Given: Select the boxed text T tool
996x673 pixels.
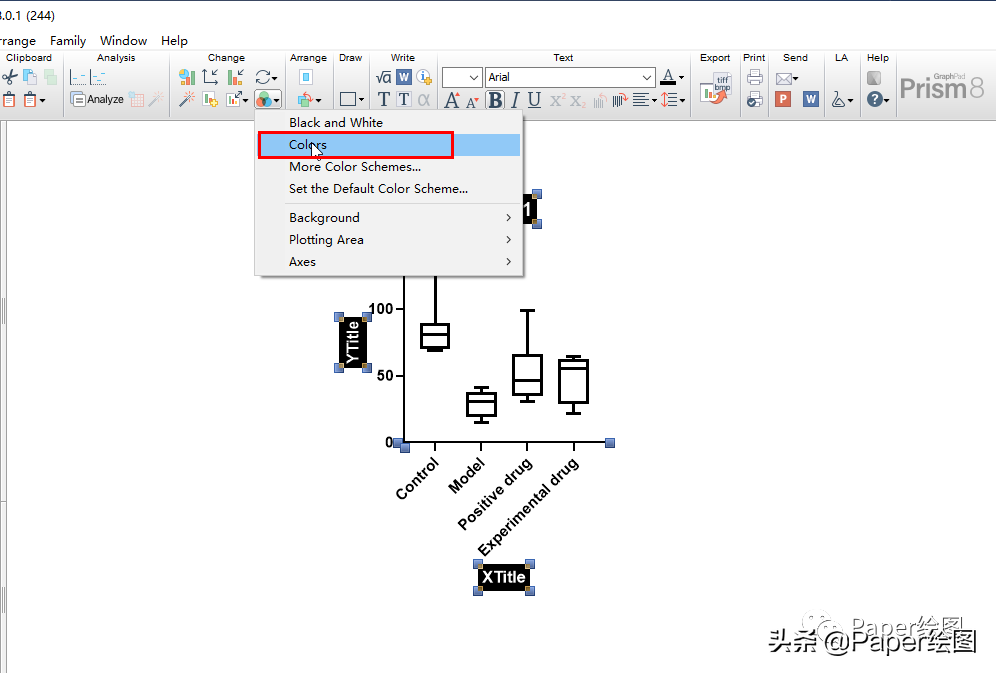Looking at the screenshot, I should 403,100.
